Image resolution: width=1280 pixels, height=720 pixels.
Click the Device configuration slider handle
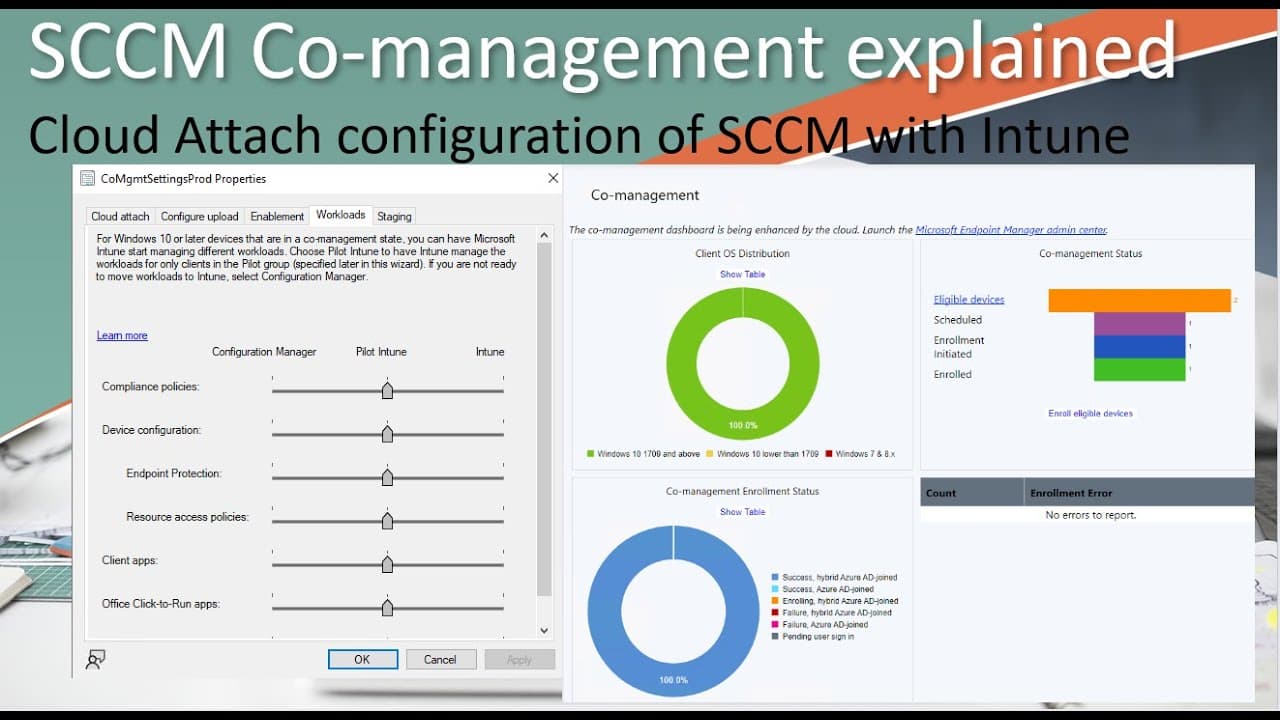pyautogui.click(x=387, y=434)
